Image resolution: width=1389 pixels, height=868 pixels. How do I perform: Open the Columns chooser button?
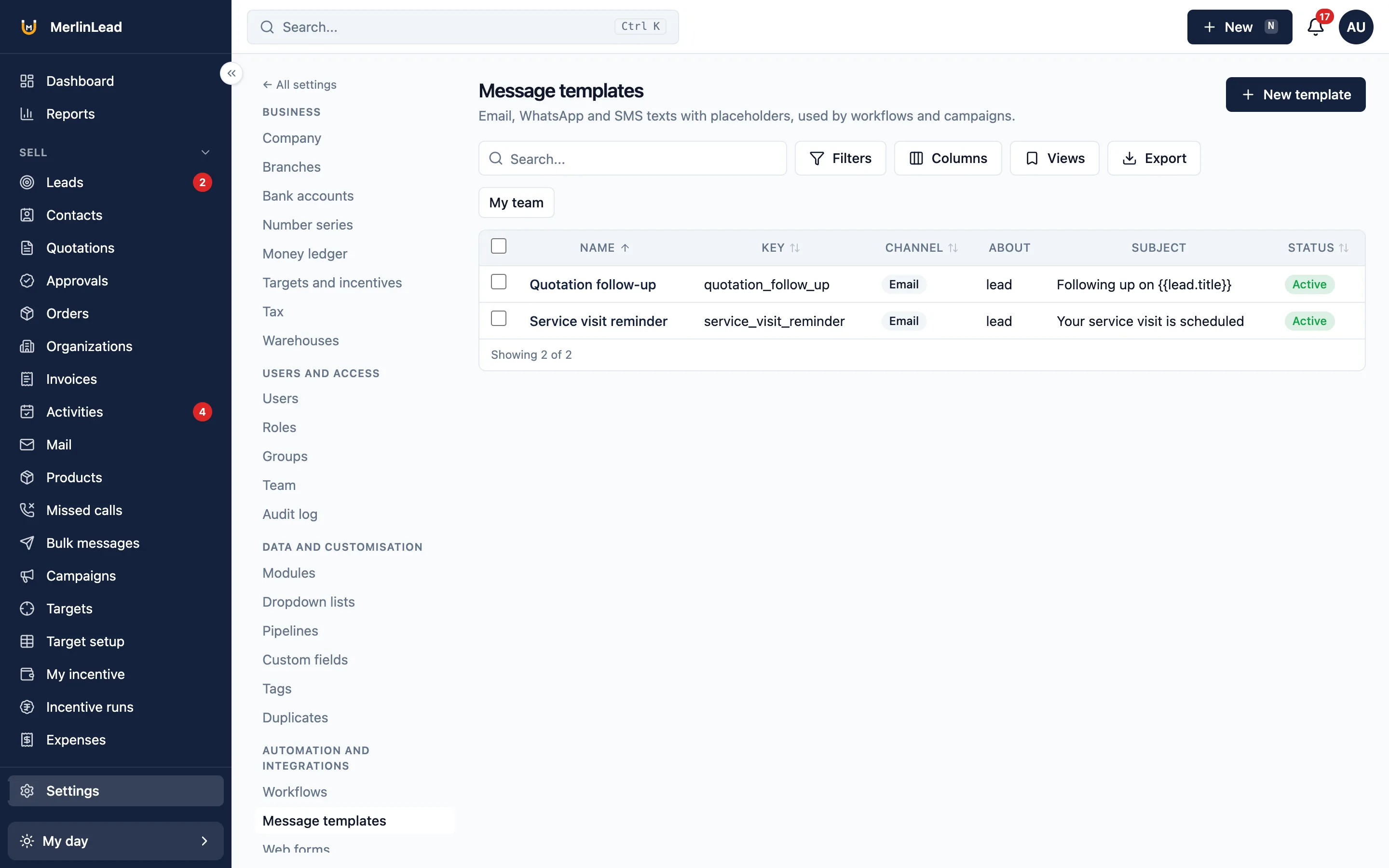[948, 159]
